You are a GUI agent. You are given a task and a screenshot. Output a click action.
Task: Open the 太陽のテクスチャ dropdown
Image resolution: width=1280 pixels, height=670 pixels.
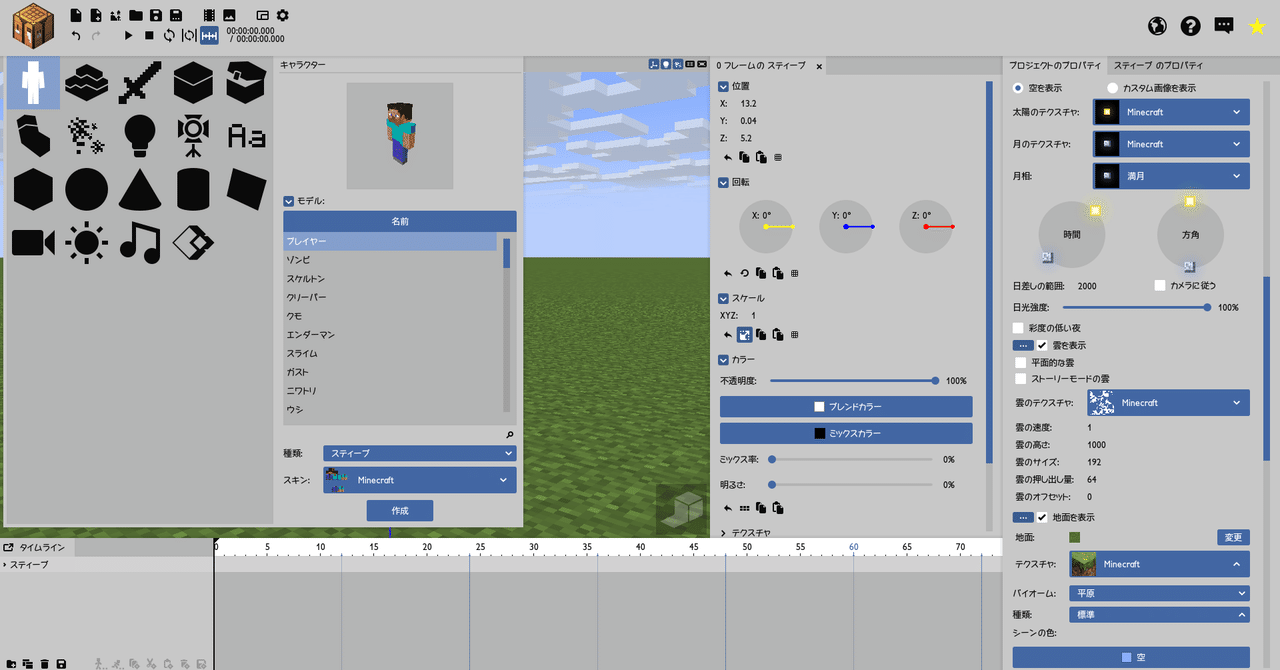coord(1171,112)
